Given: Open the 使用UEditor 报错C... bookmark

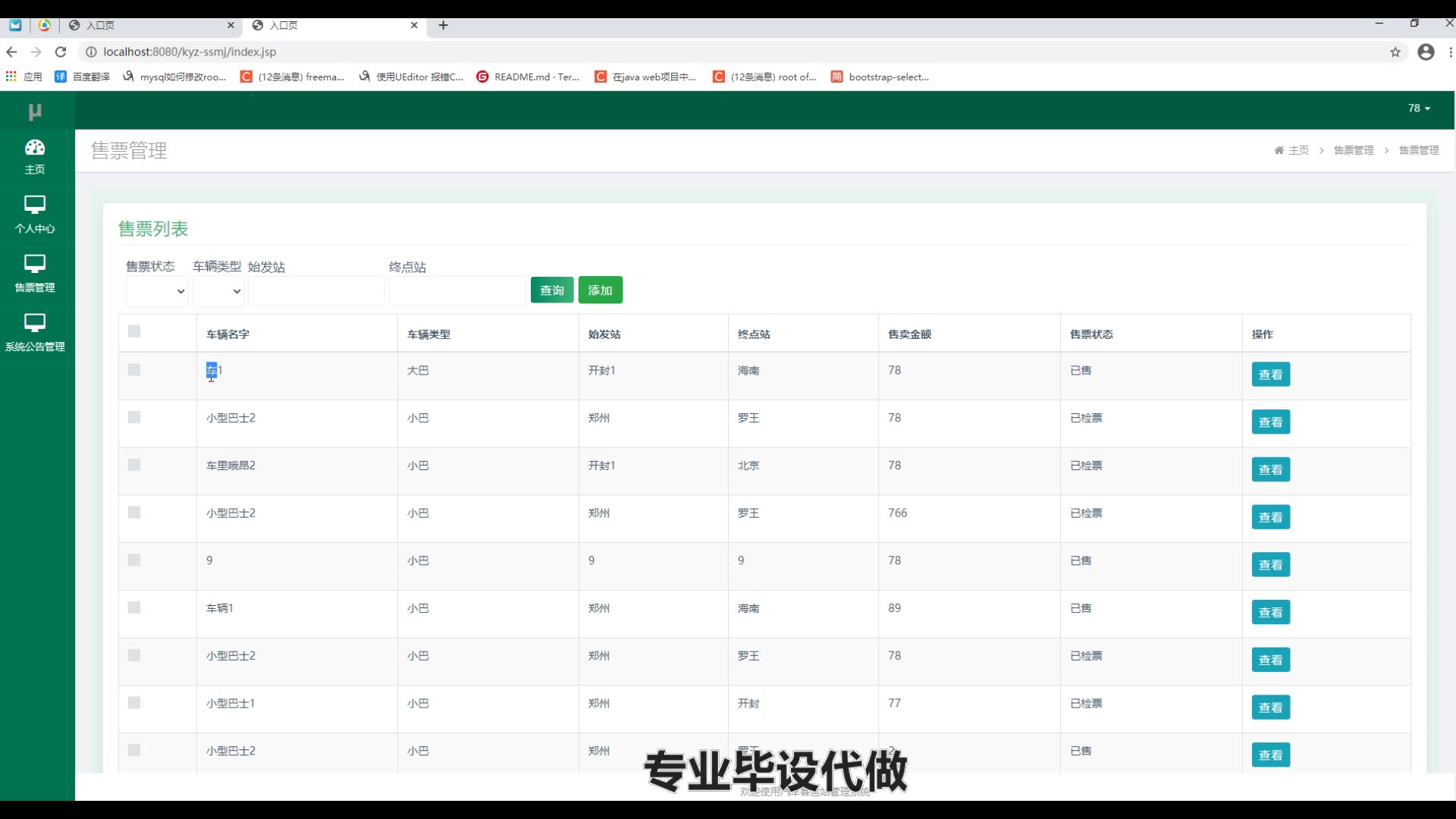Looking at the screenshot, I should (x=411, y=77).
